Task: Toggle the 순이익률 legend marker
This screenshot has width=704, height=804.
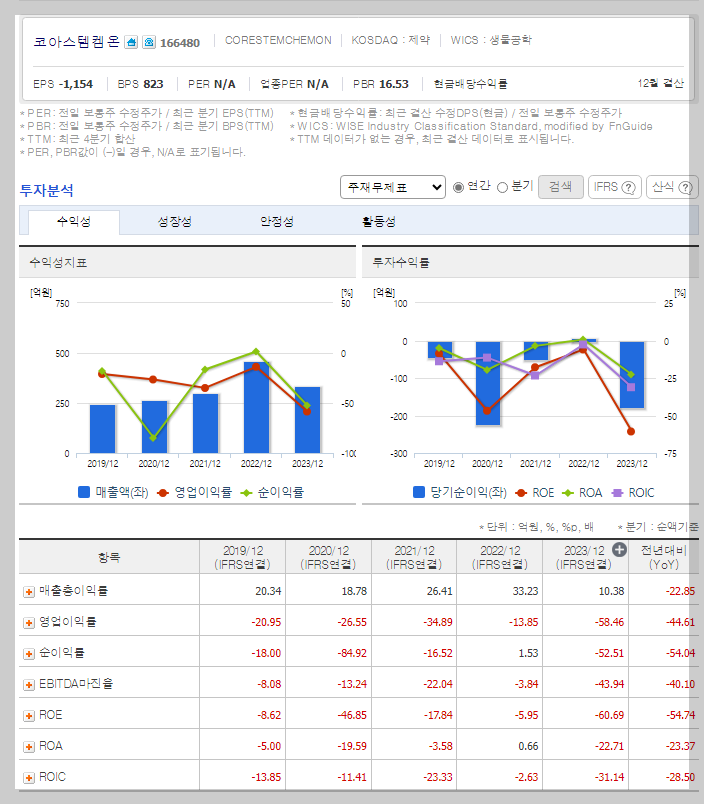Action: tap(247, 493)
